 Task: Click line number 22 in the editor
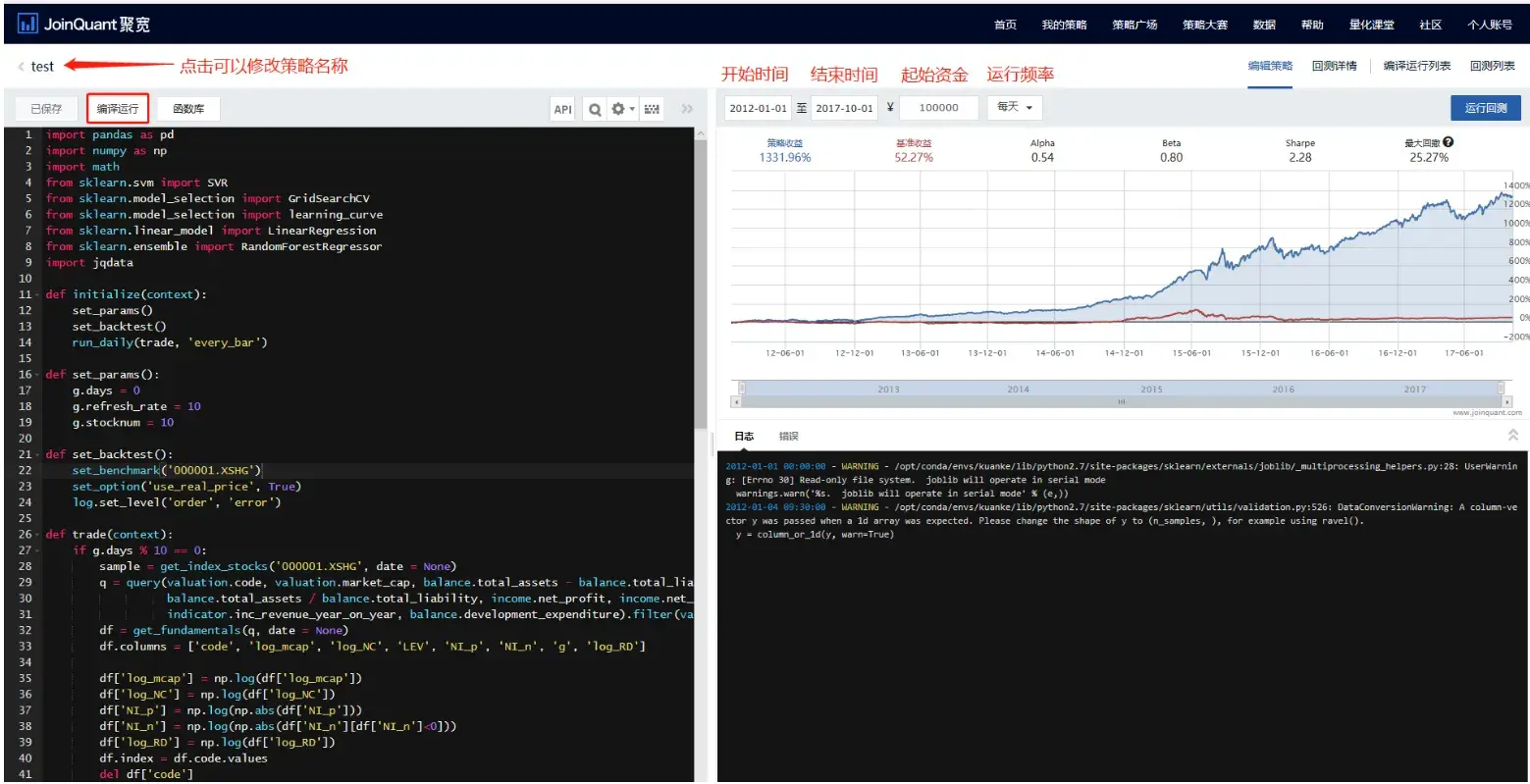pyautogui.click(x=26, y=470)
